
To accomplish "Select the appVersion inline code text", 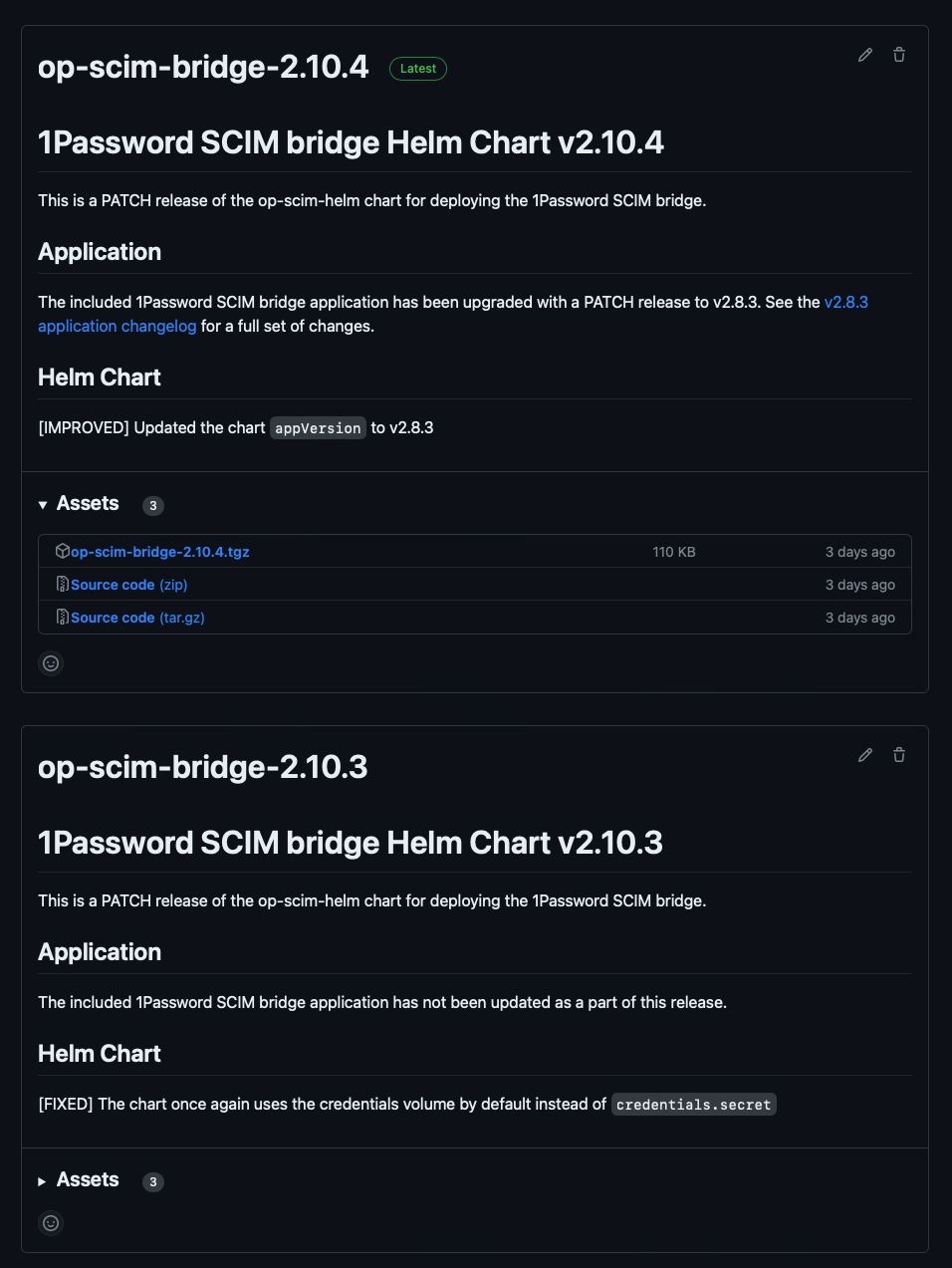I will pyautogui.click(x=317, y=427).
